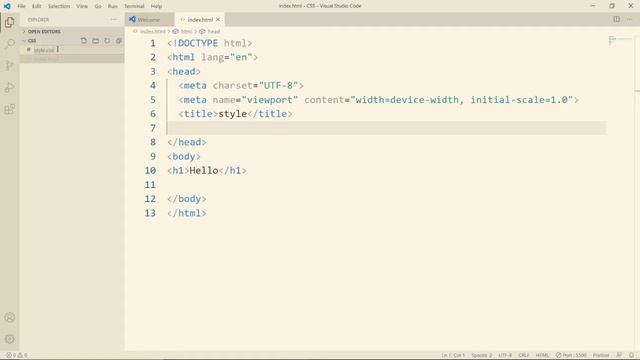
Task: Open the Selection menu
Action: (59, 6)
